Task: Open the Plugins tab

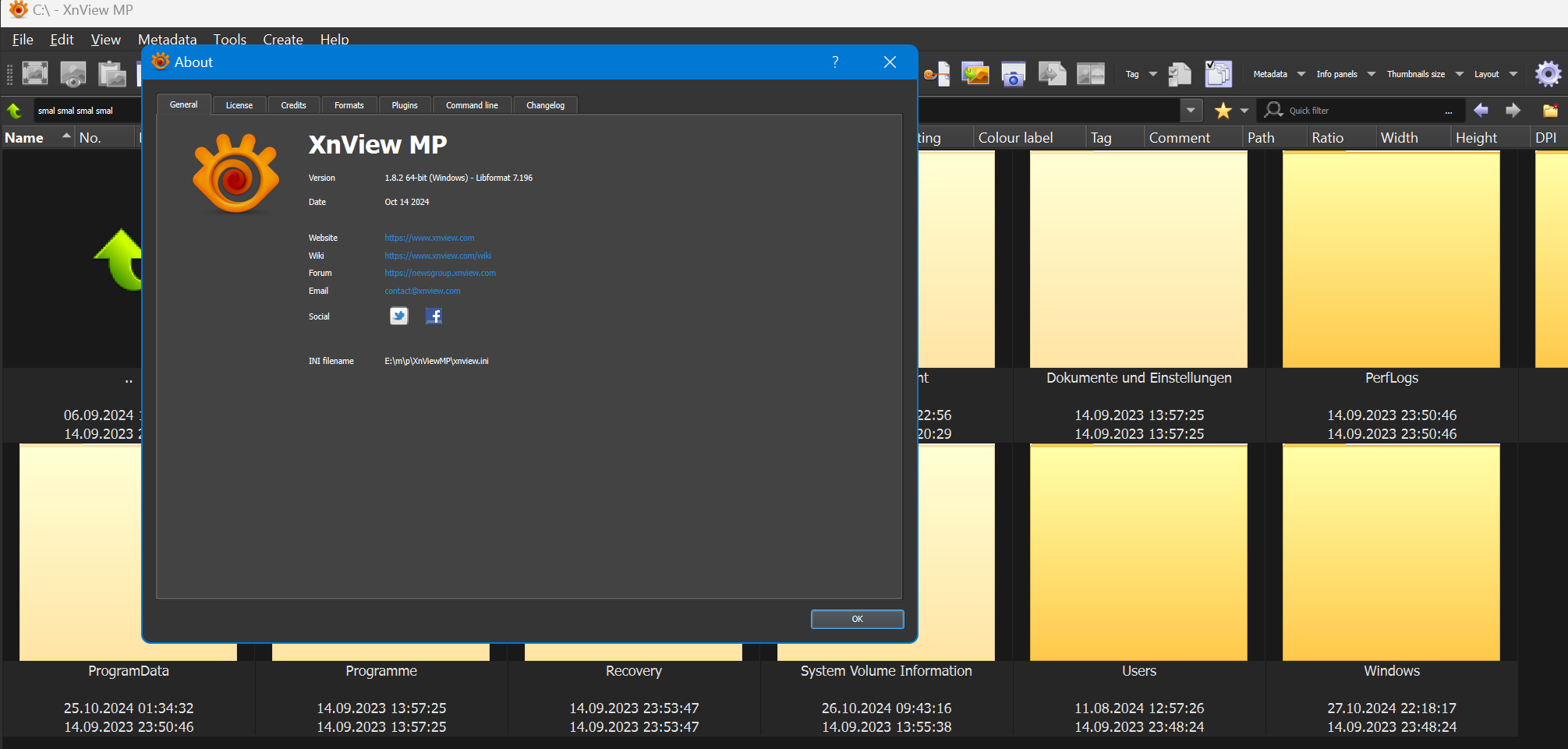Action: pos(405,105)
